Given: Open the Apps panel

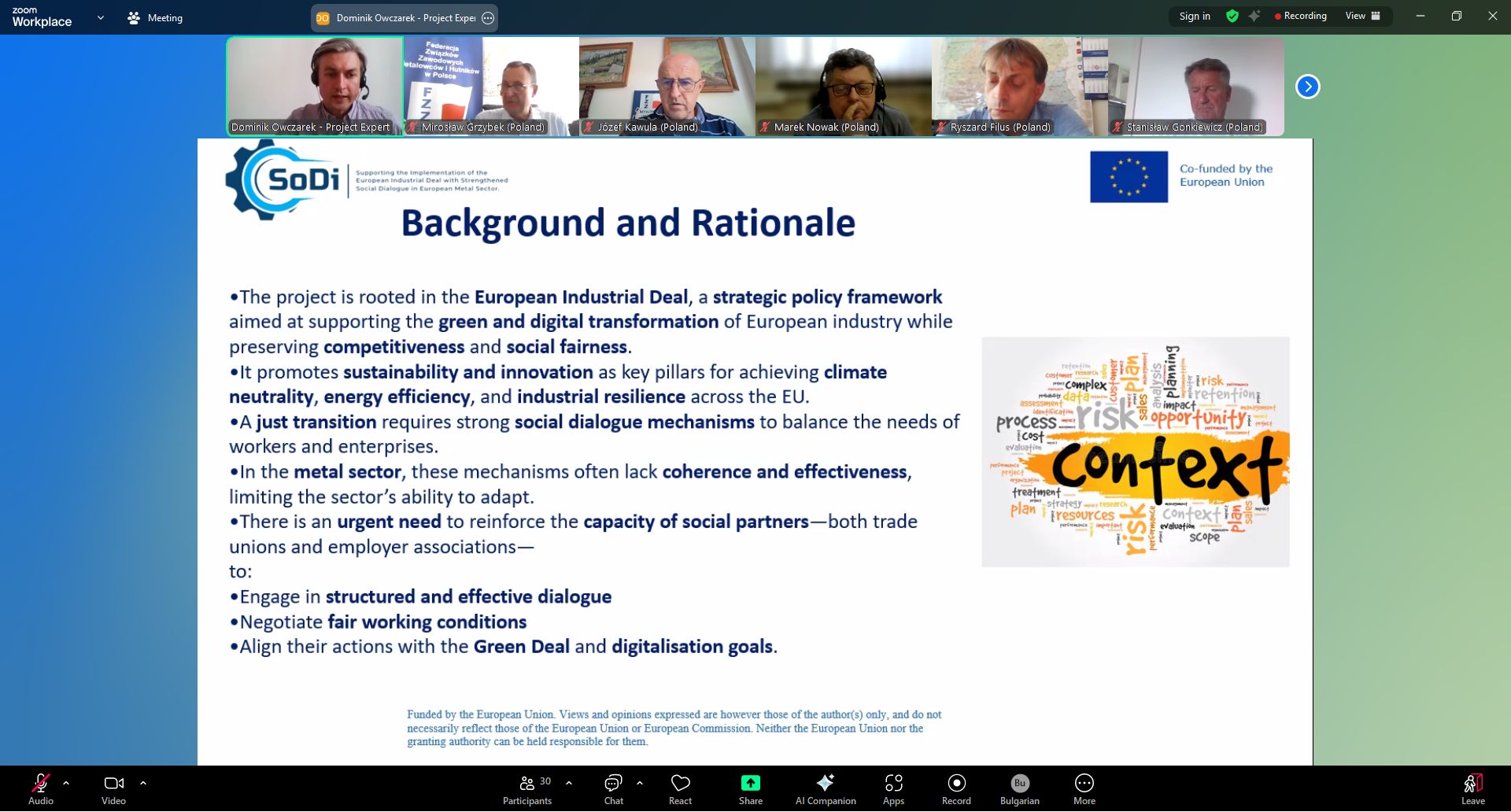Looking at the screenshot, I should [x=893, y=789].
